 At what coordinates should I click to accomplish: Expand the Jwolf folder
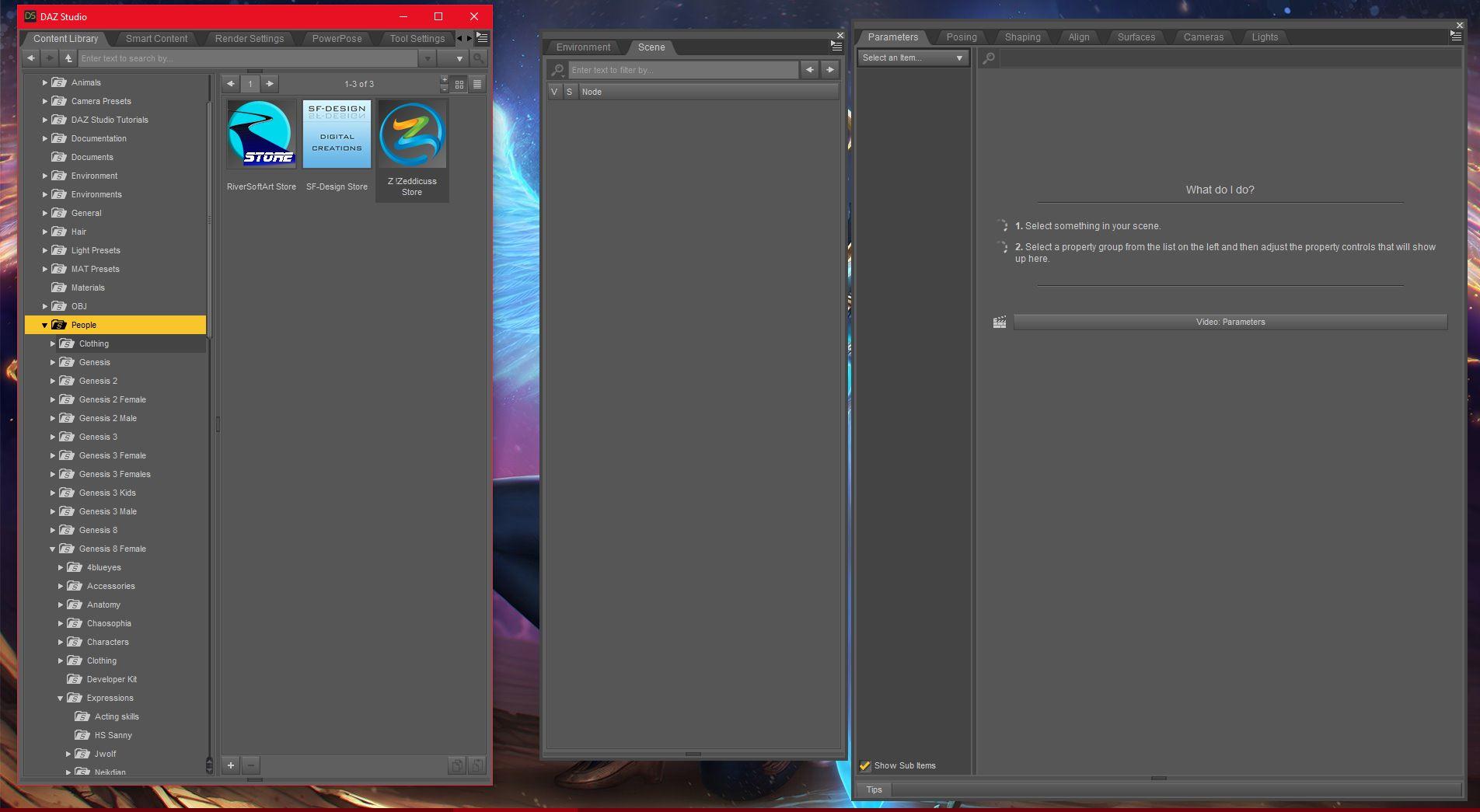(68, 754)
